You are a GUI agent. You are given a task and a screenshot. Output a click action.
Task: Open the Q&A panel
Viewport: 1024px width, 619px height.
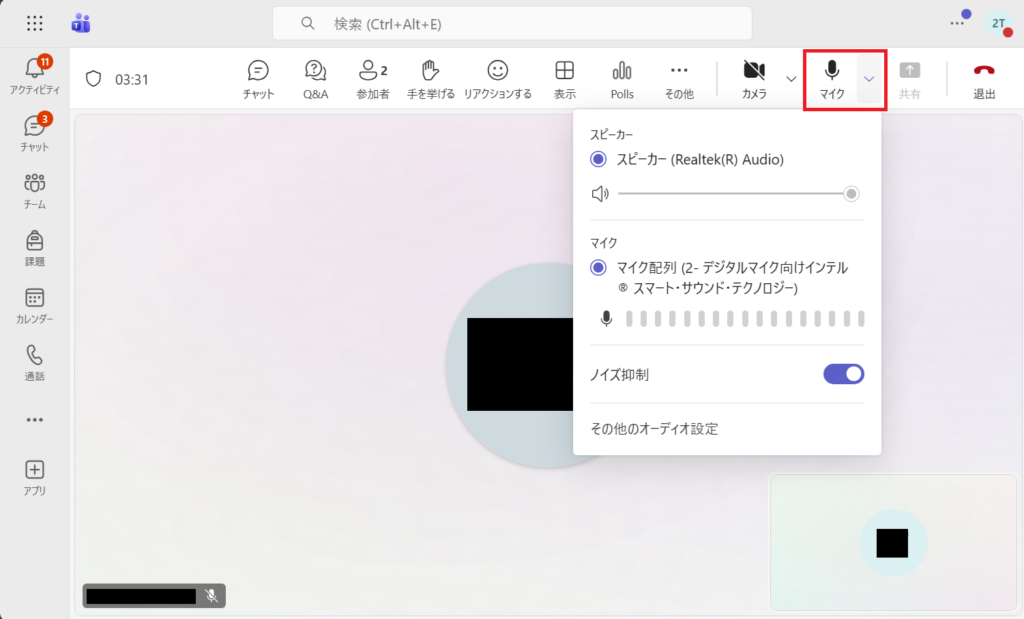[315, 79]
